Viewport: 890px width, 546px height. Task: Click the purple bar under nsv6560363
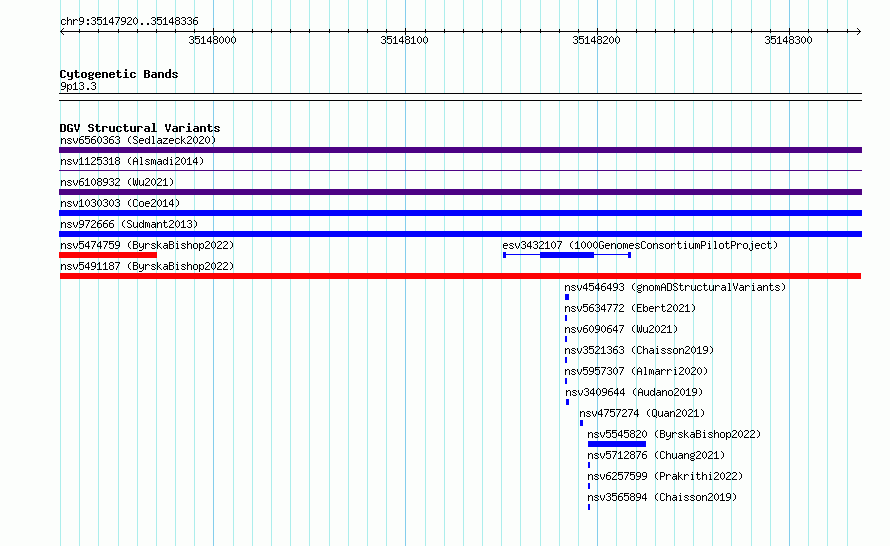(460, 150)
